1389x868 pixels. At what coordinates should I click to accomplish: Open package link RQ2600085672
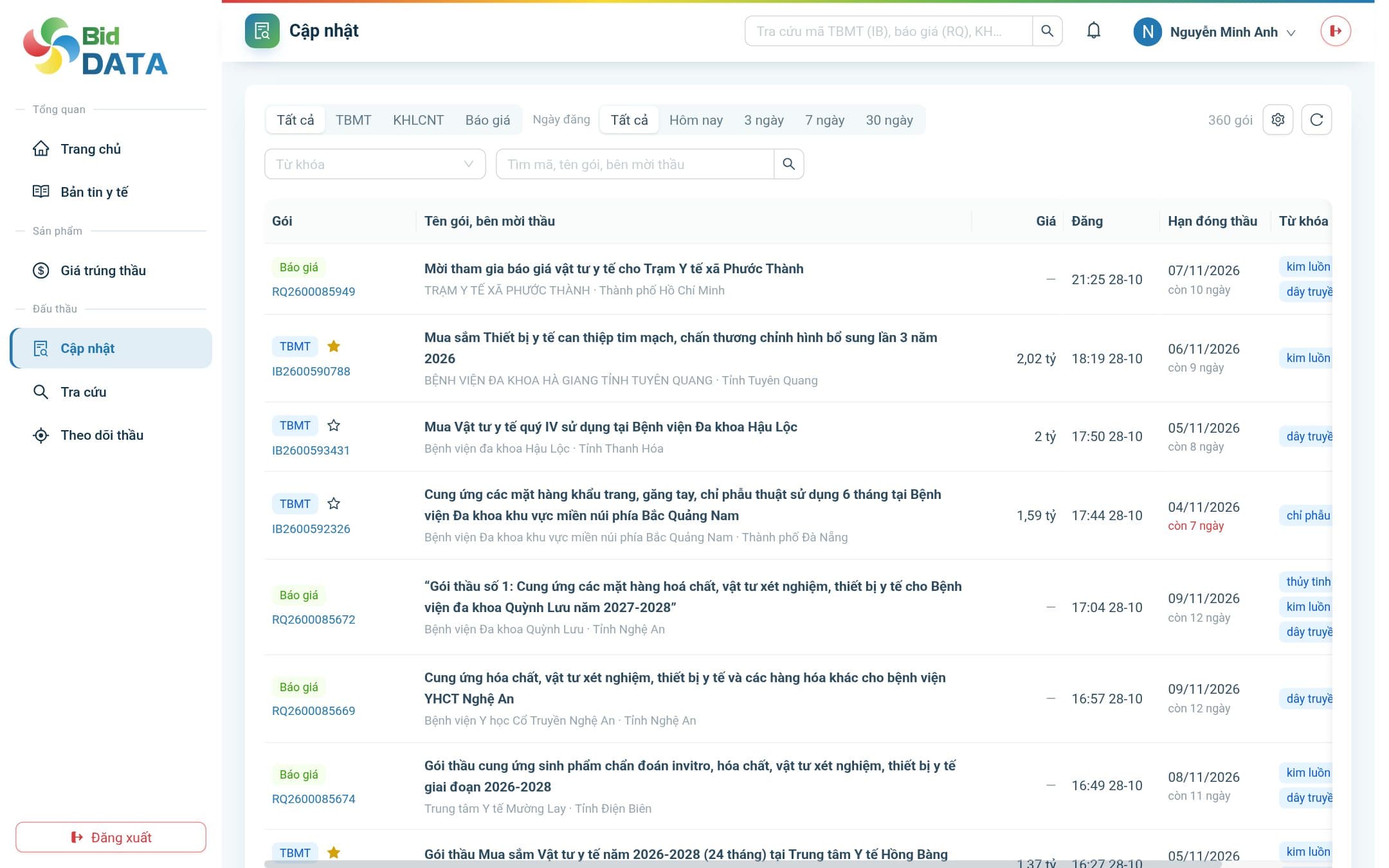click(313, 620)
